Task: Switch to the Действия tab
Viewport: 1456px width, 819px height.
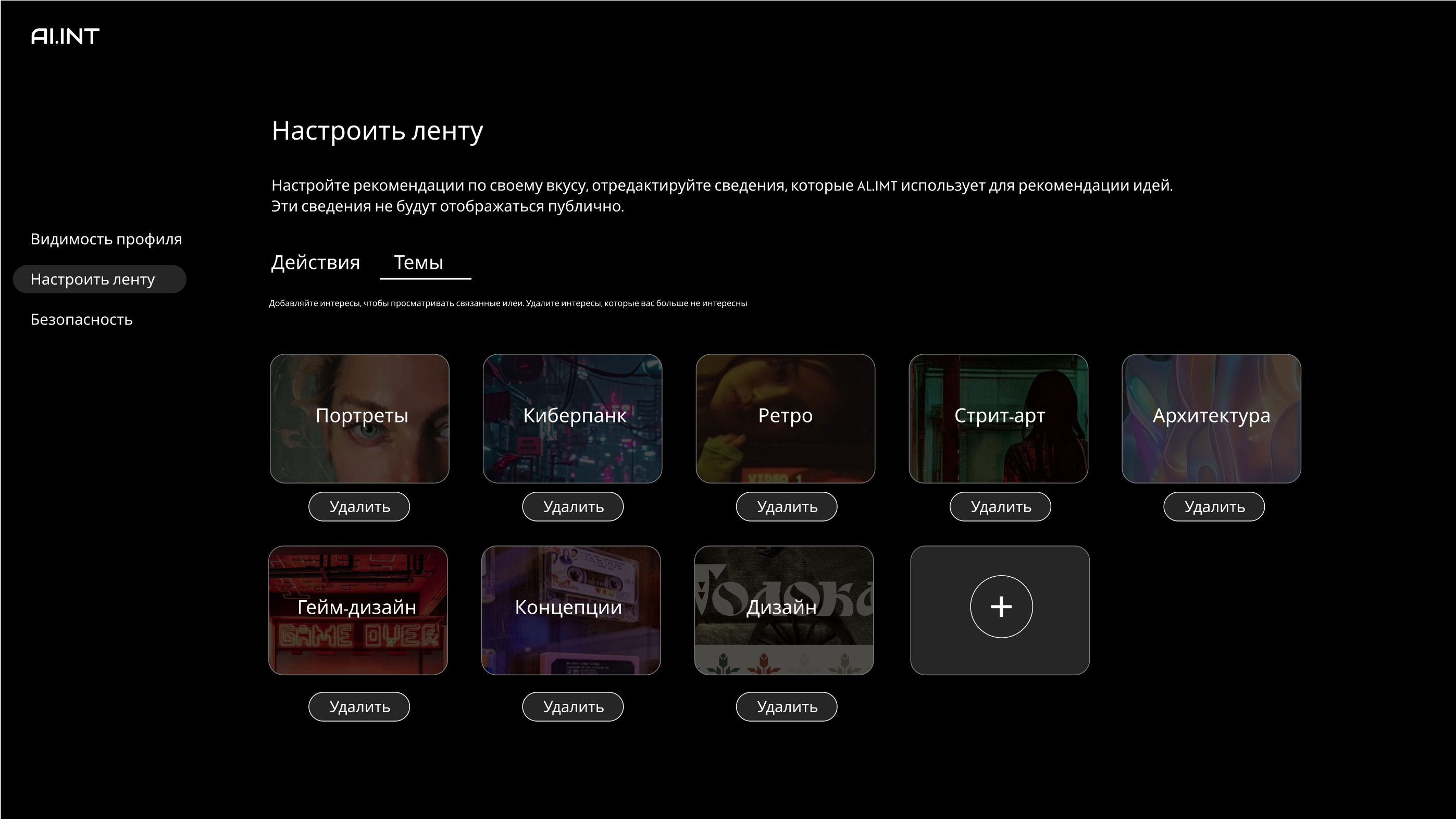Action: pyautogui.click(x=315, y=262)
